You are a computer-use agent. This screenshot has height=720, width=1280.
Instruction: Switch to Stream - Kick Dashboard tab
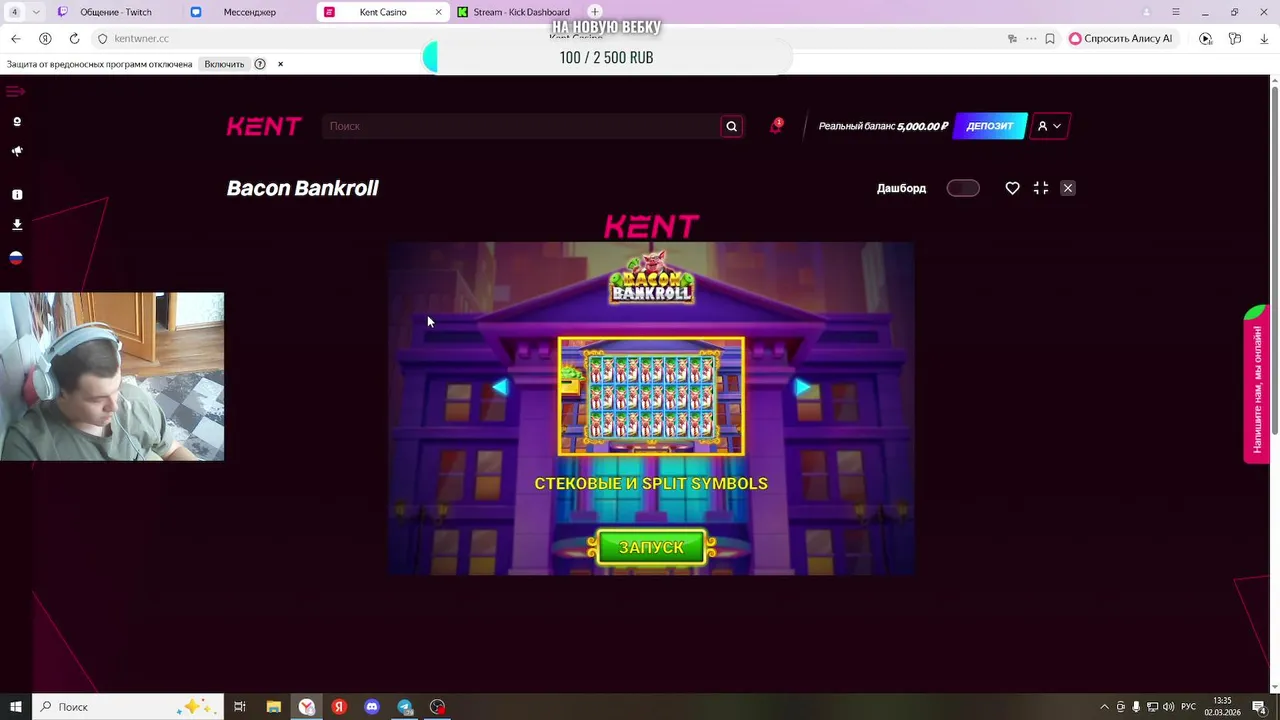click(x=515, y=12)
